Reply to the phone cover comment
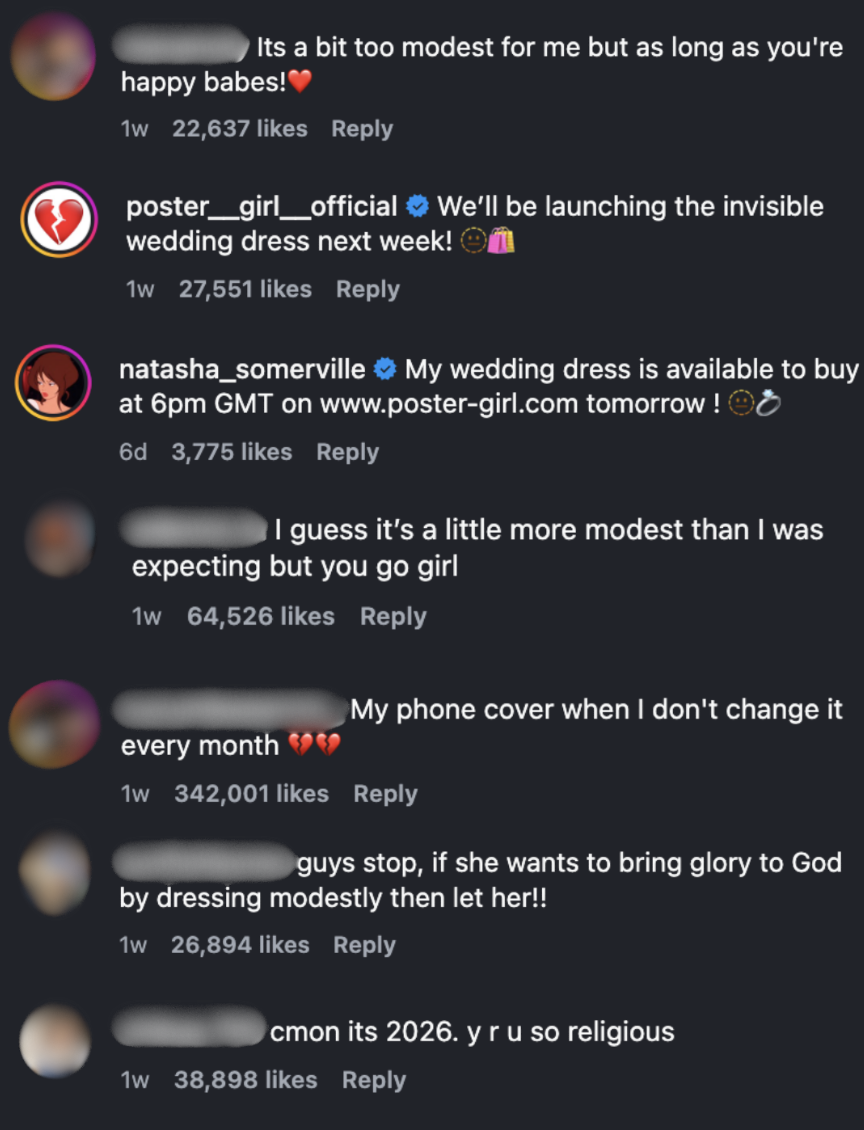Viewport: 864px width, 1130px height. (385, 794)
